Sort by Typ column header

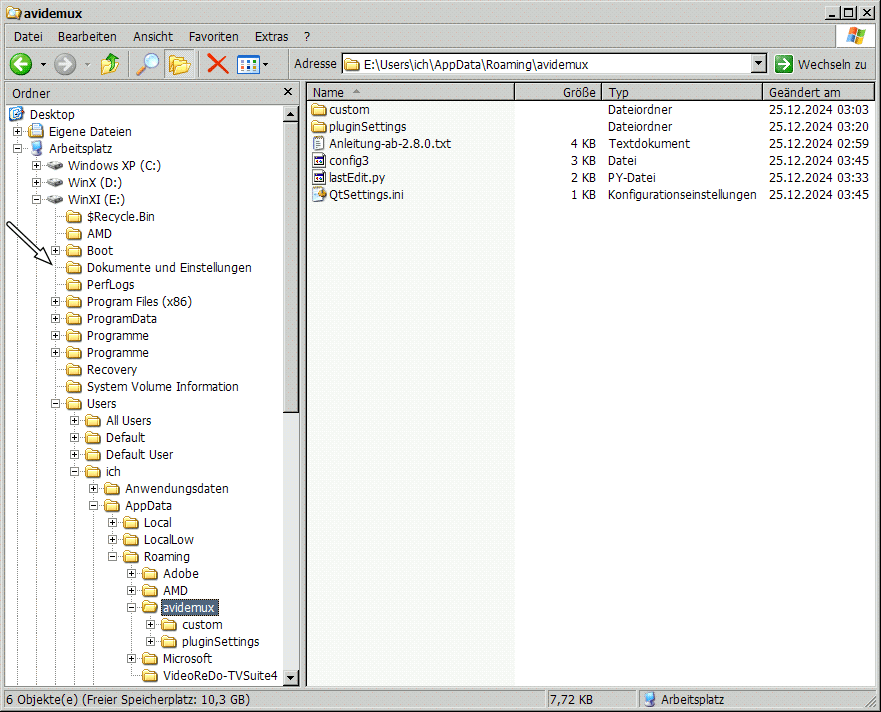click(x=682, y=92)
